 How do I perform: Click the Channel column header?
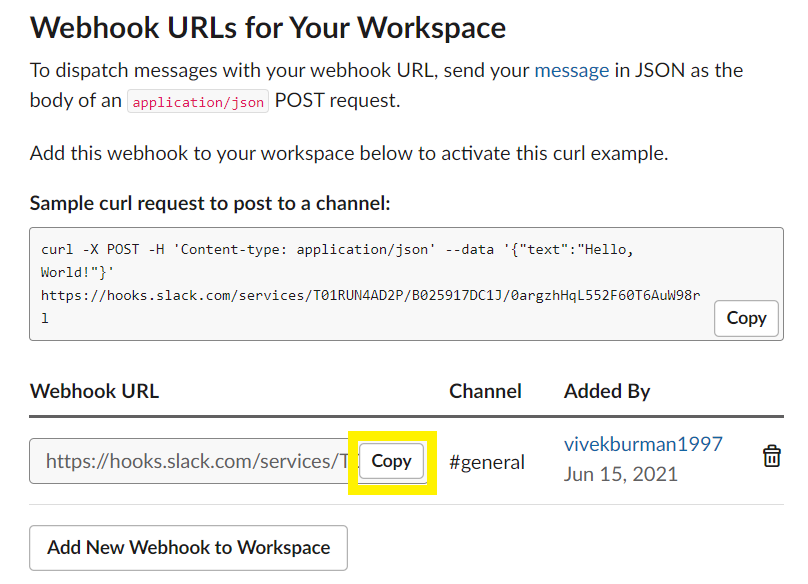485,391
